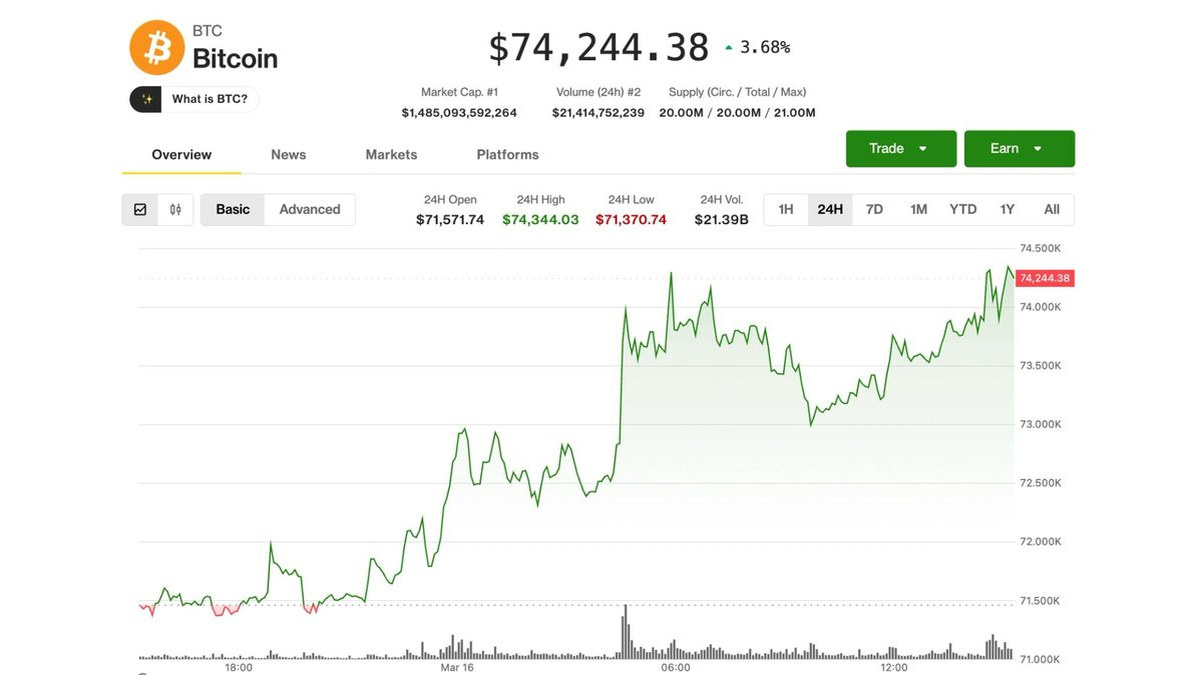Select the line chart view icon
This screenshot has width=1202, height=675.
(x=140, y=209)
